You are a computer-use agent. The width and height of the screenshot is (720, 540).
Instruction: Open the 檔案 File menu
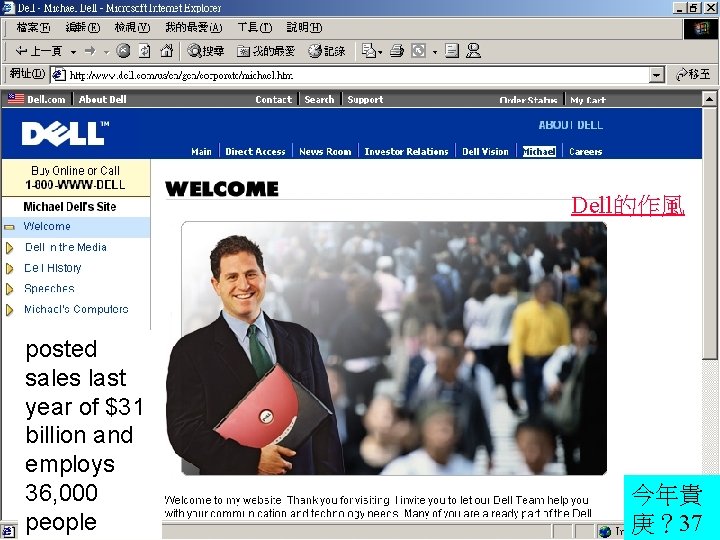(x=33, y=28)
